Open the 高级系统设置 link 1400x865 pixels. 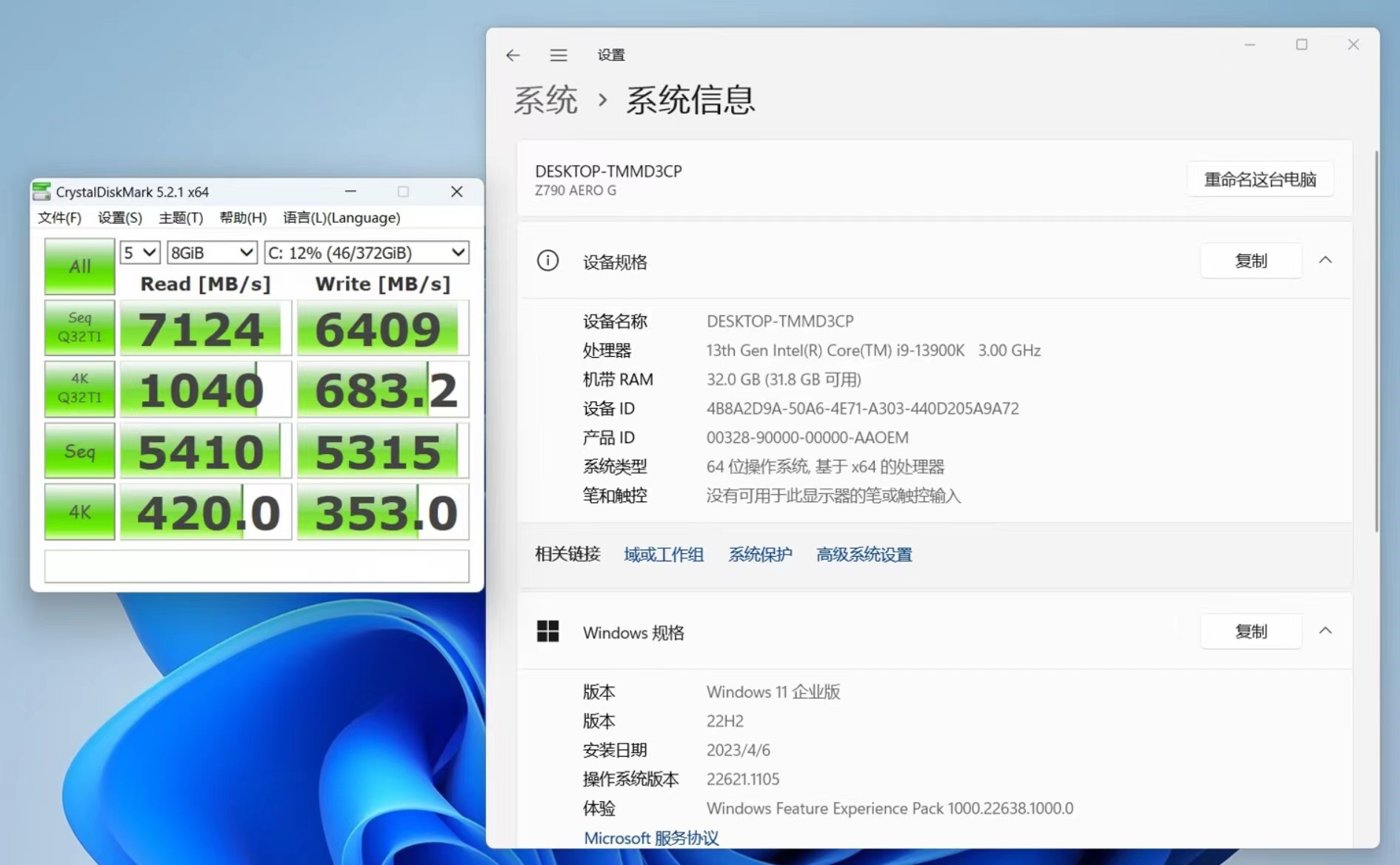864,555
